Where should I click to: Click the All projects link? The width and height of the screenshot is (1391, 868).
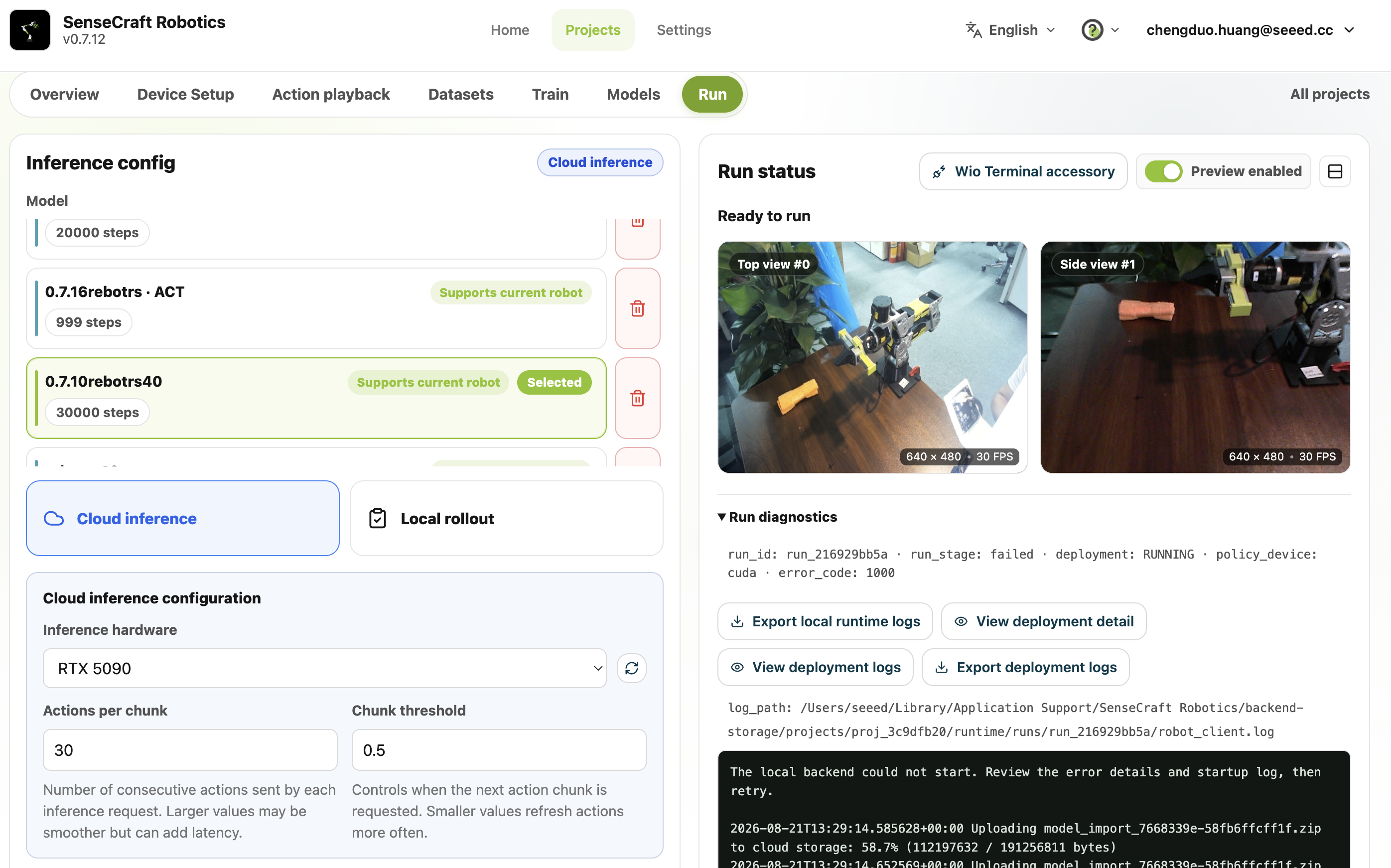(1330, 94)
